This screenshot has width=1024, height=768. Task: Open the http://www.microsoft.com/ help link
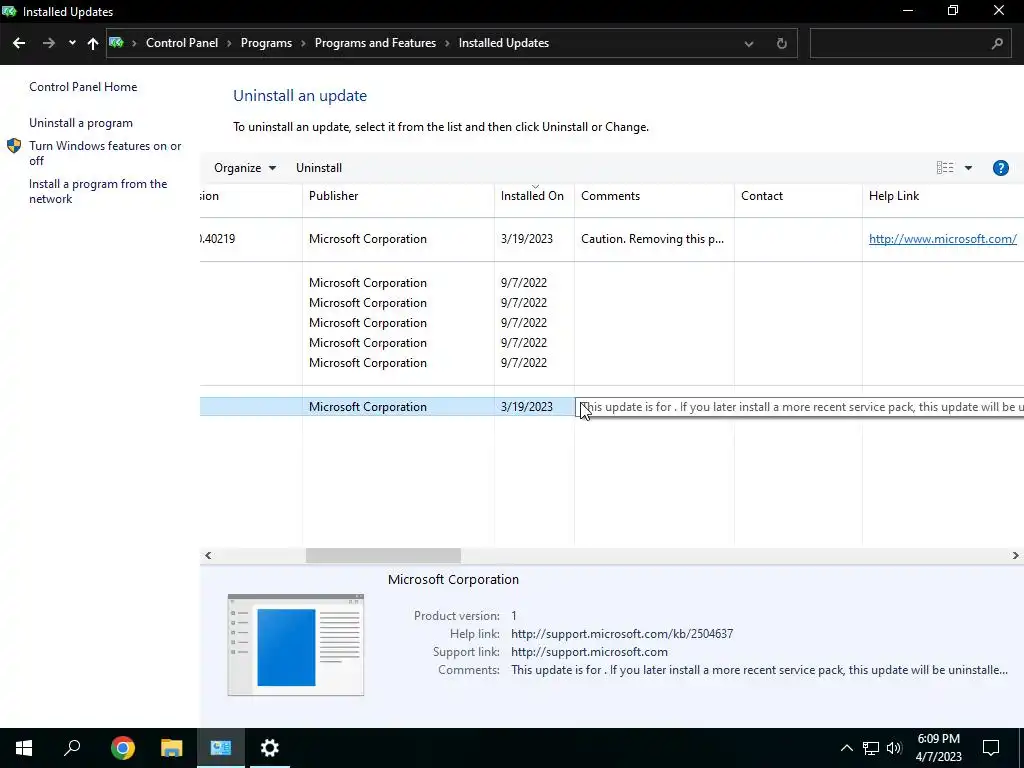point(942,239)
